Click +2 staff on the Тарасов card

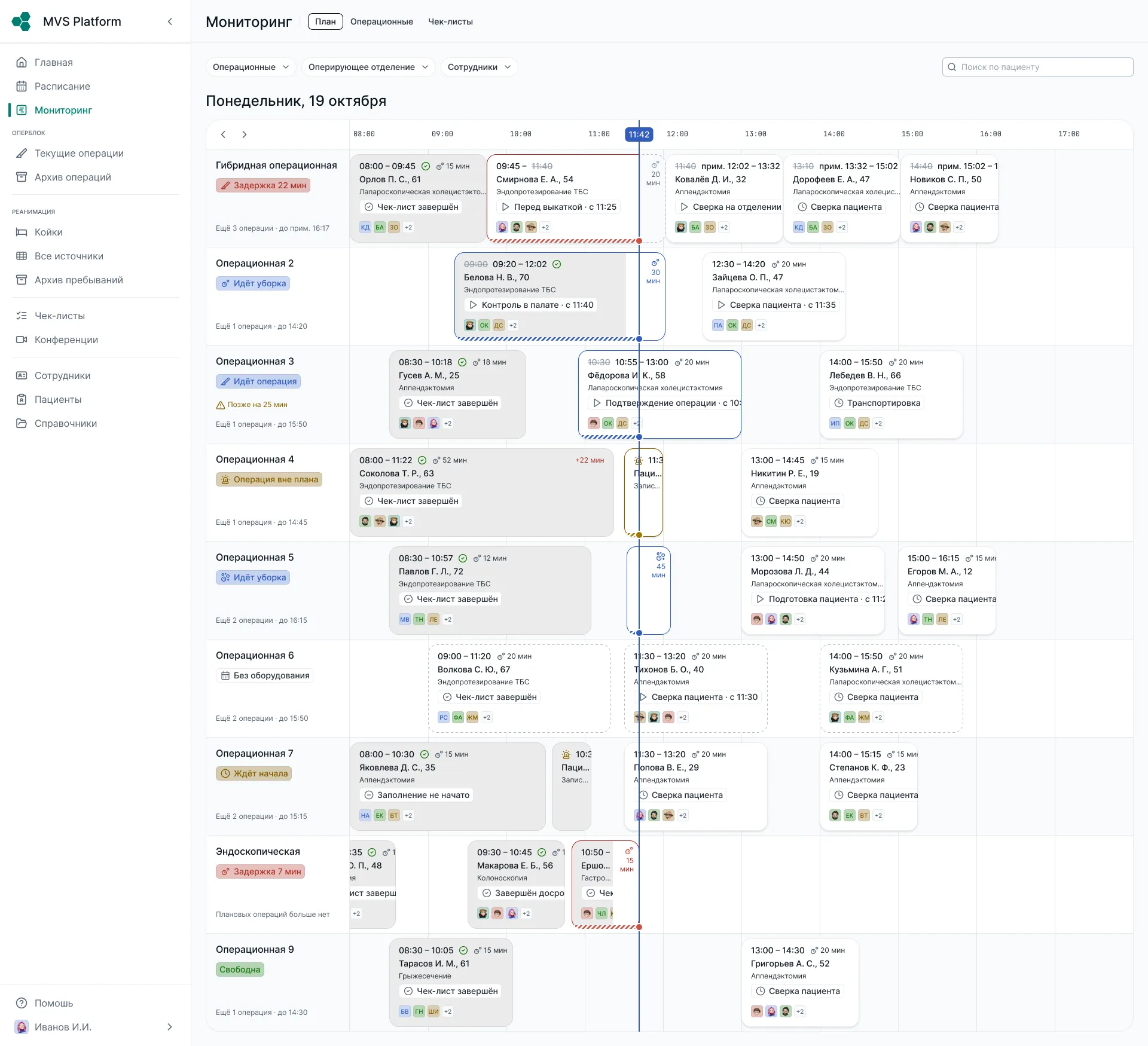point(448,1011)
